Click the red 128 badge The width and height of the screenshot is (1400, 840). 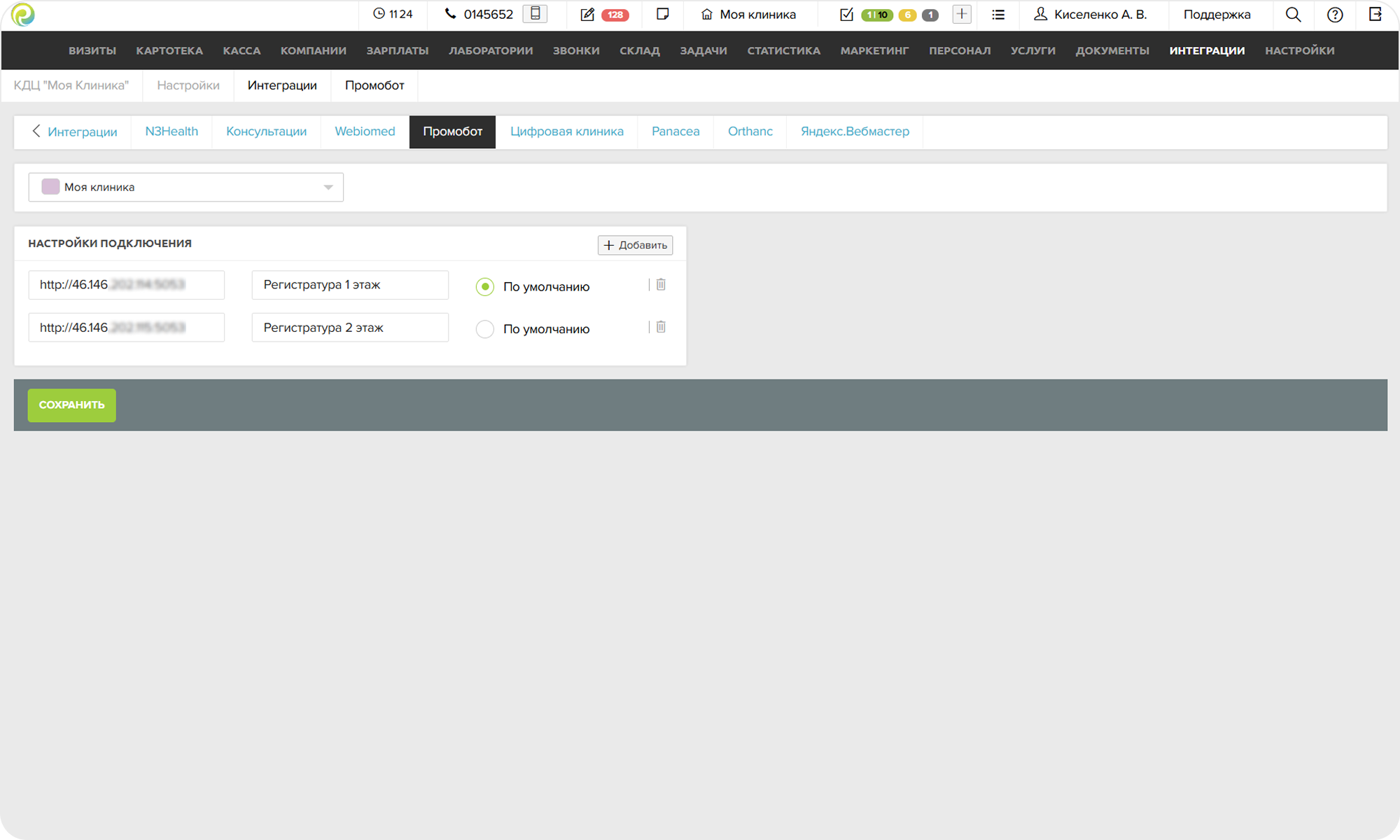pos(615,15)
